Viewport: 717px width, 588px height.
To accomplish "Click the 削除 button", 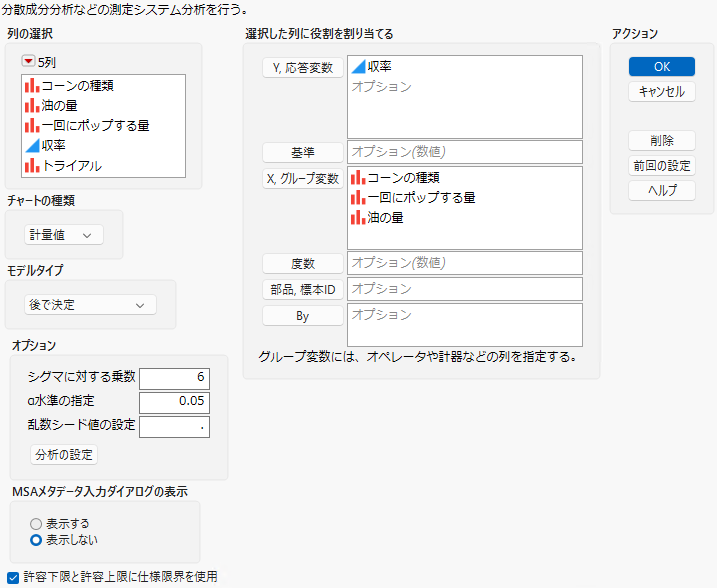I will (662, 141).
